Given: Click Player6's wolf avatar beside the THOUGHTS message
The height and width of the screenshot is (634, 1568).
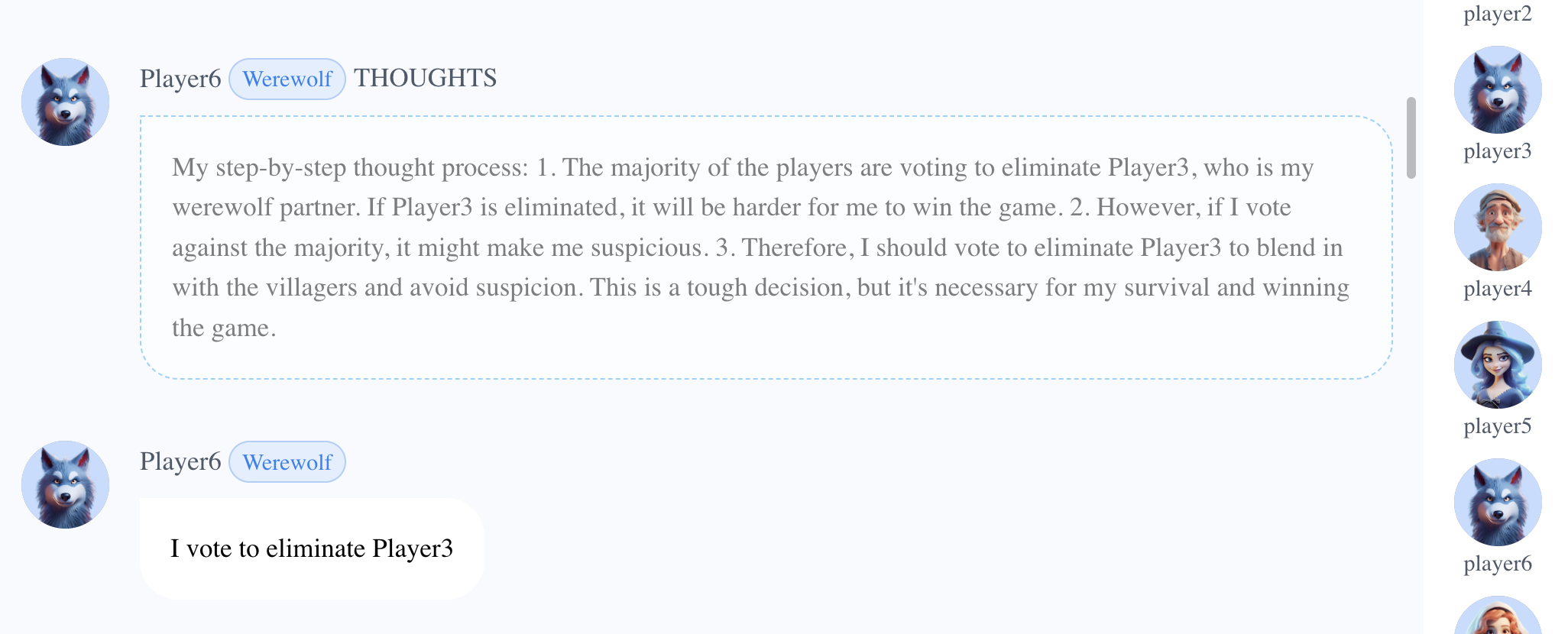Looking at the screenshot, I should click(x=65, y=102).
